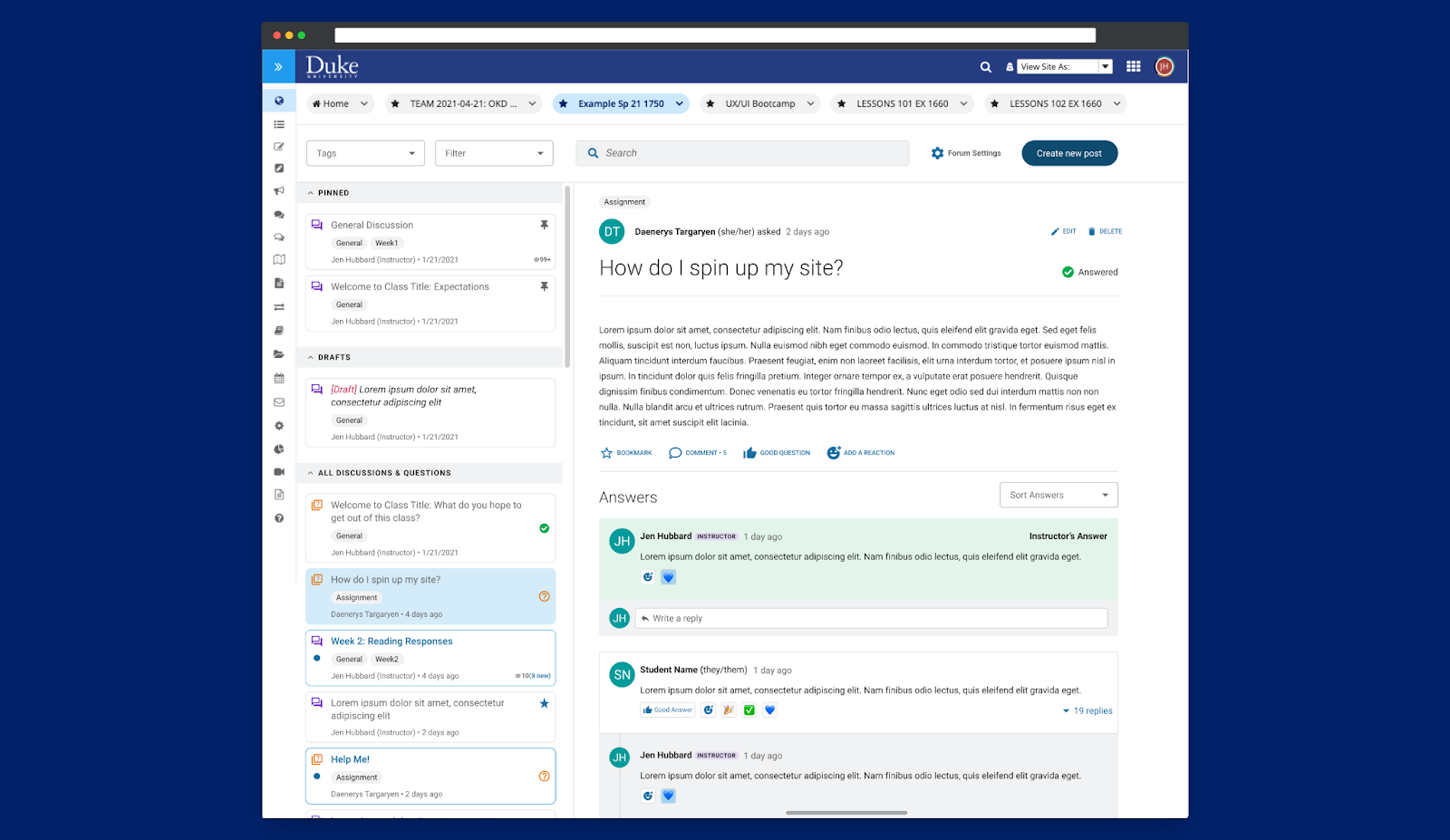Open the folder icon in left sidebar
Screen dimensions: 1450x840
[279, 354]
